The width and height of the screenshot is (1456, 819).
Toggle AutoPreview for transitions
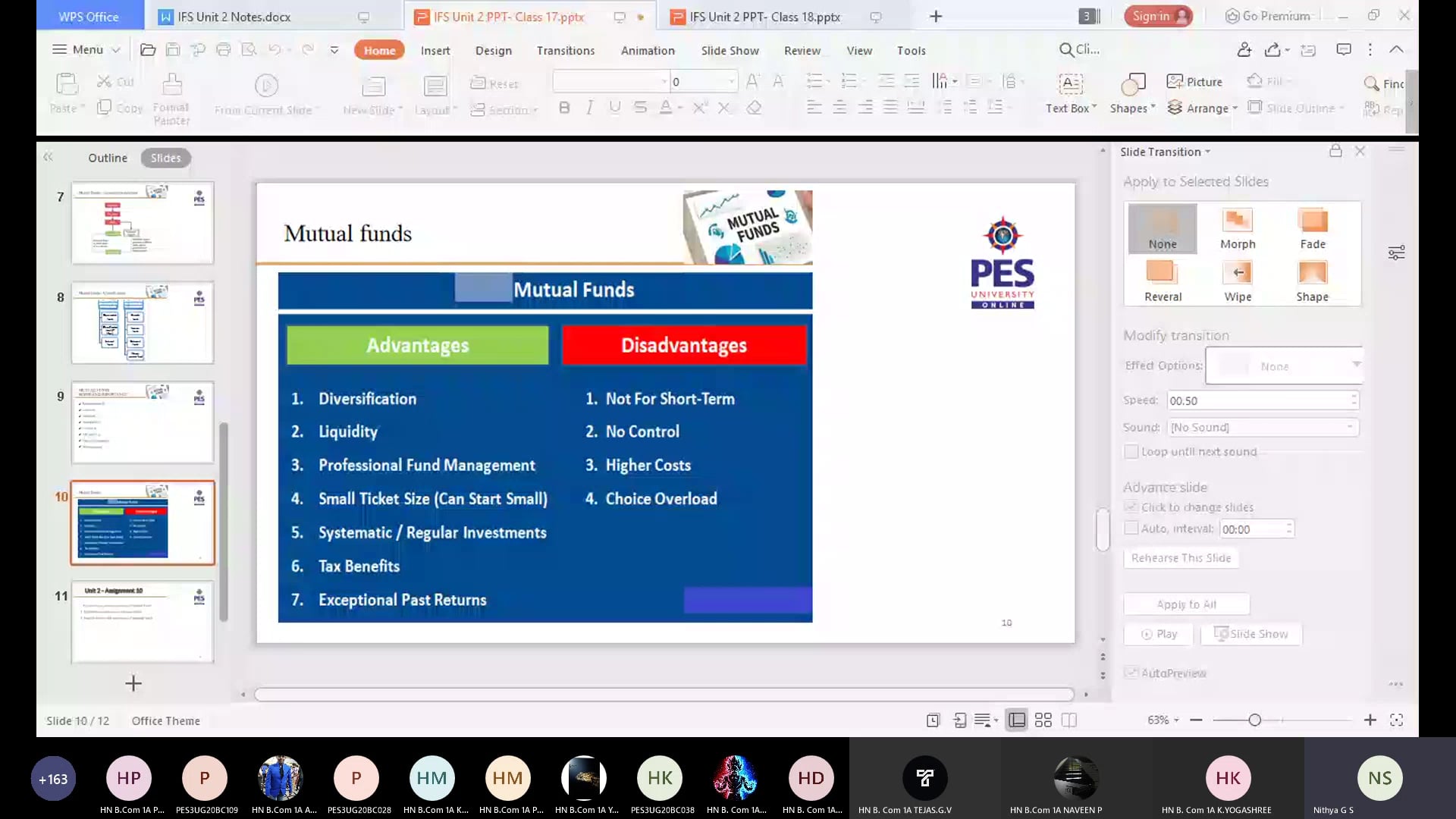pos(1132,673)
